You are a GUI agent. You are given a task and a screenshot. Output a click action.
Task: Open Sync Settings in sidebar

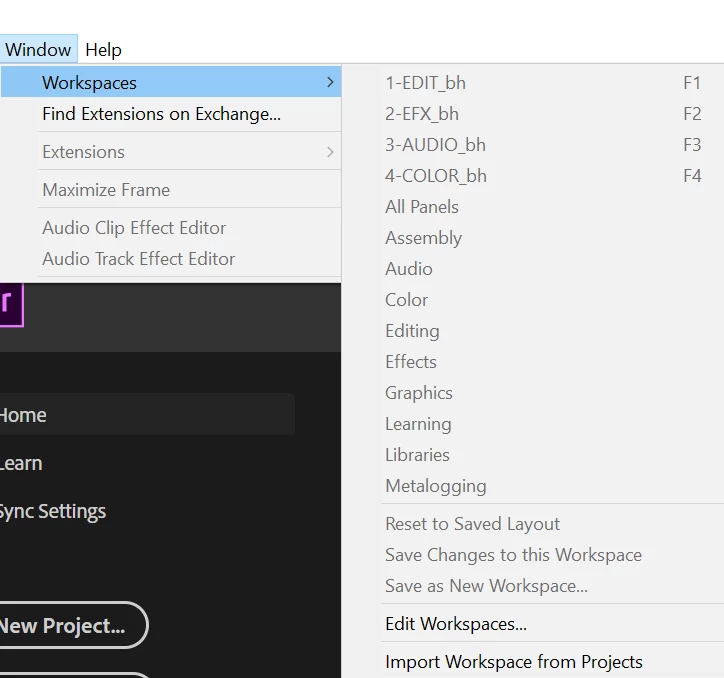coord(53,511)
